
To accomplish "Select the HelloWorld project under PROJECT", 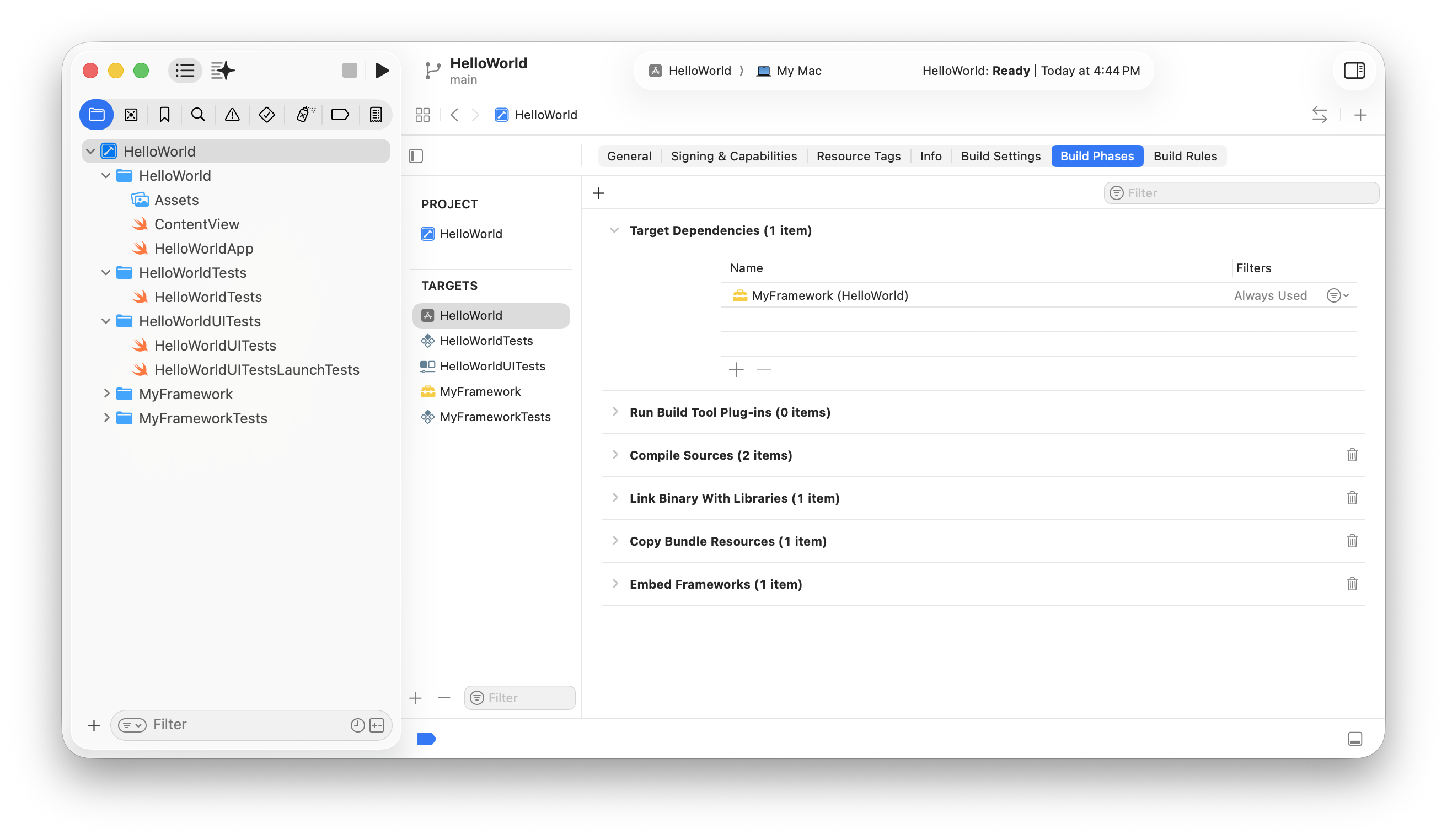I will pyautogui.click(x=491, y=234).
